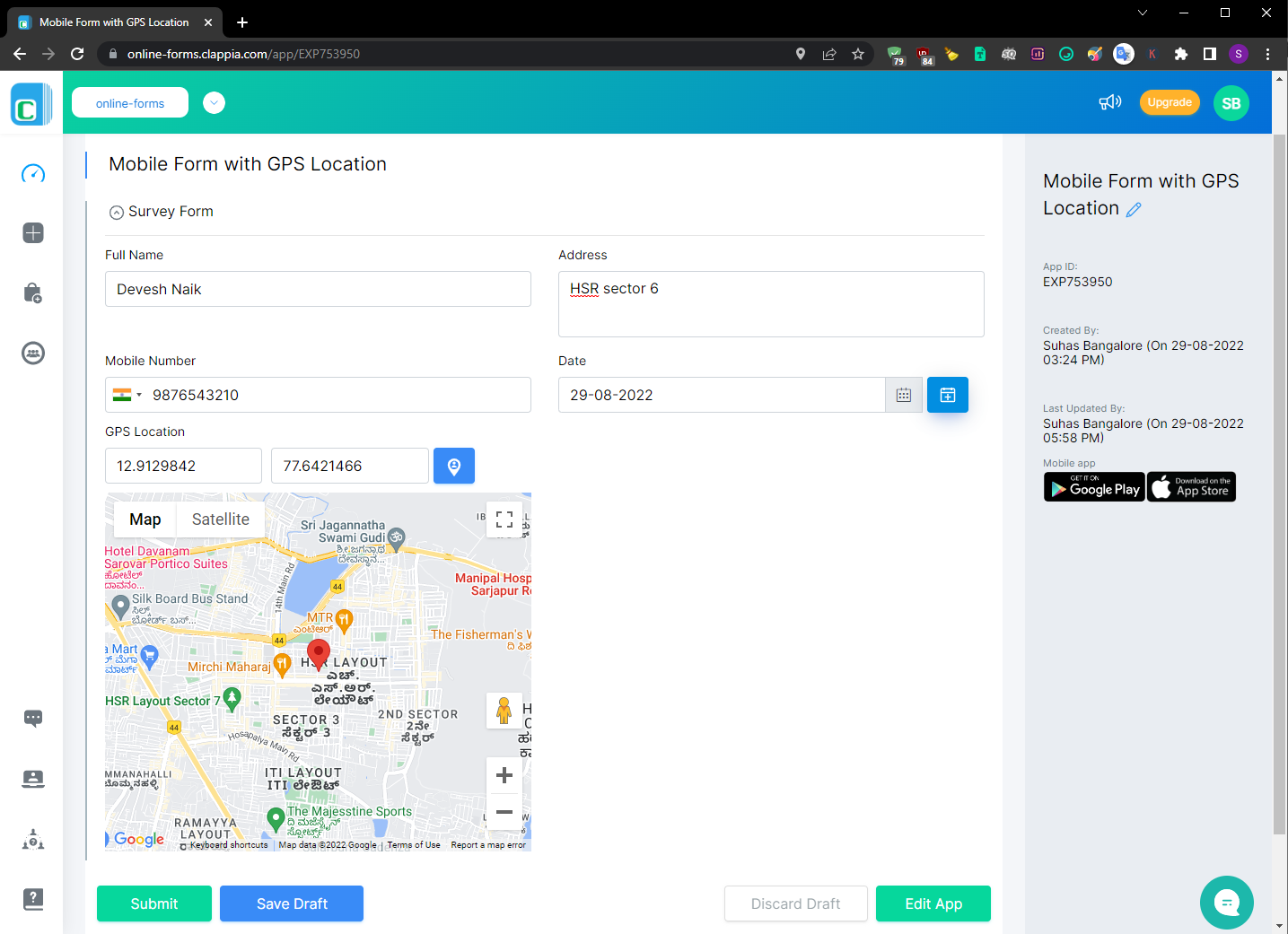The width and height of the screenshot is (1288, 934).
Task: Open the community icon in the sidebar
Action: (x=32, y=353)
